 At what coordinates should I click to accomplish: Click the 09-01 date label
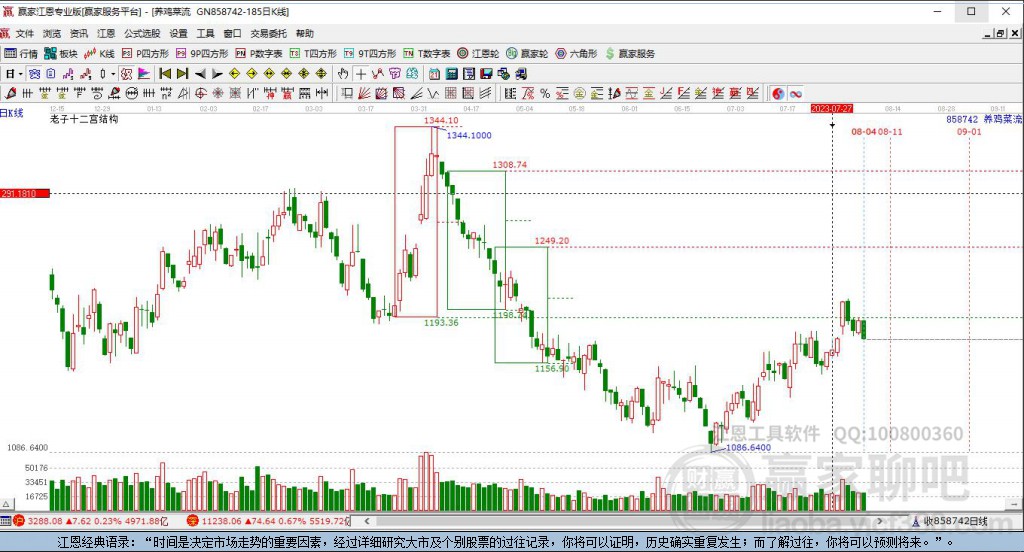click(x=969, y=131)
